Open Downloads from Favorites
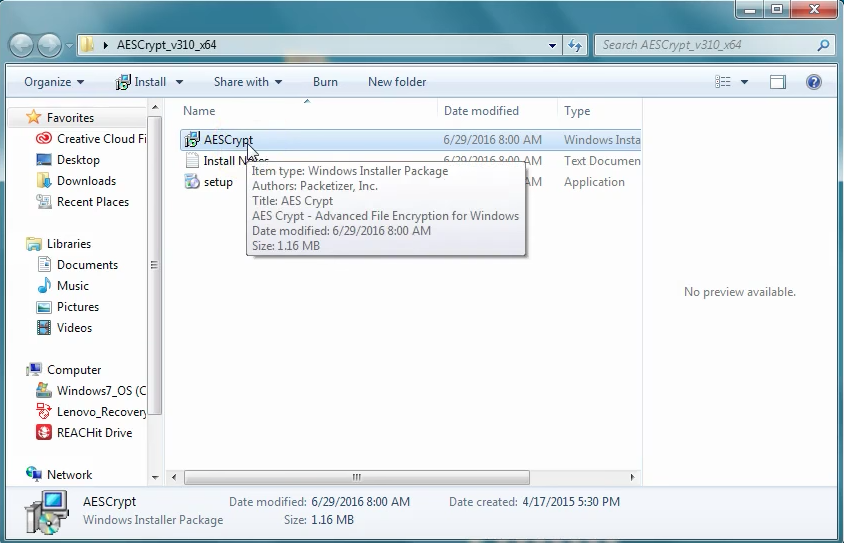844x543 pixels. tap(86, 181)
